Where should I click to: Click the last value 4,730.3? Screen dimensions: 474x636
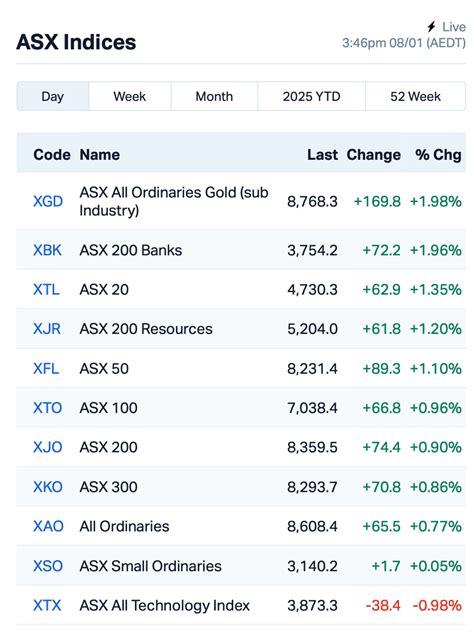pyautogui.click(x=312, y=290)
